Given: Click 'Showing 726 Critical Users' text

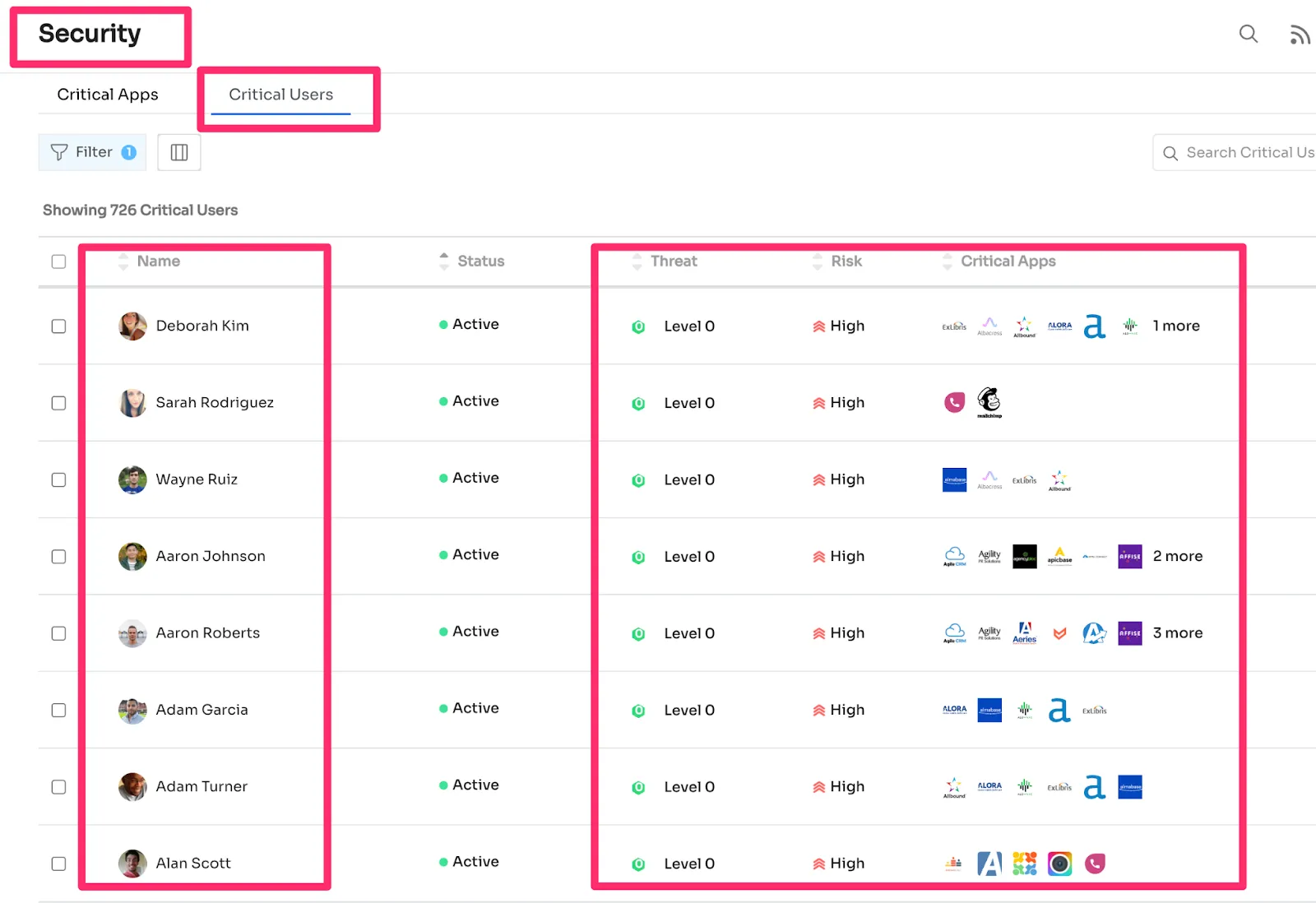Looking at the screenshot, I should coord(140,210).
